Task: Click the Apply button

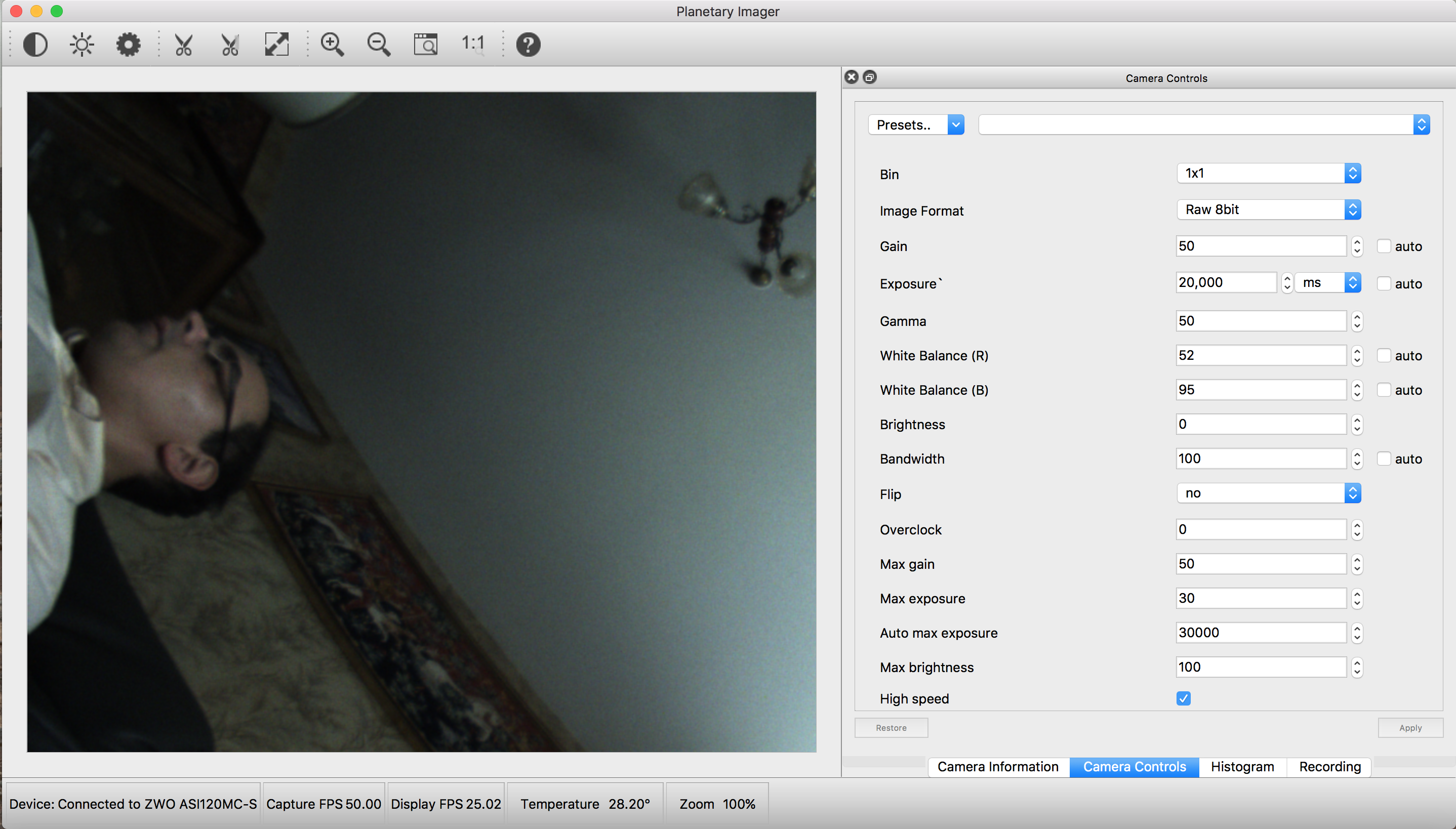Action: [1410, 728]
